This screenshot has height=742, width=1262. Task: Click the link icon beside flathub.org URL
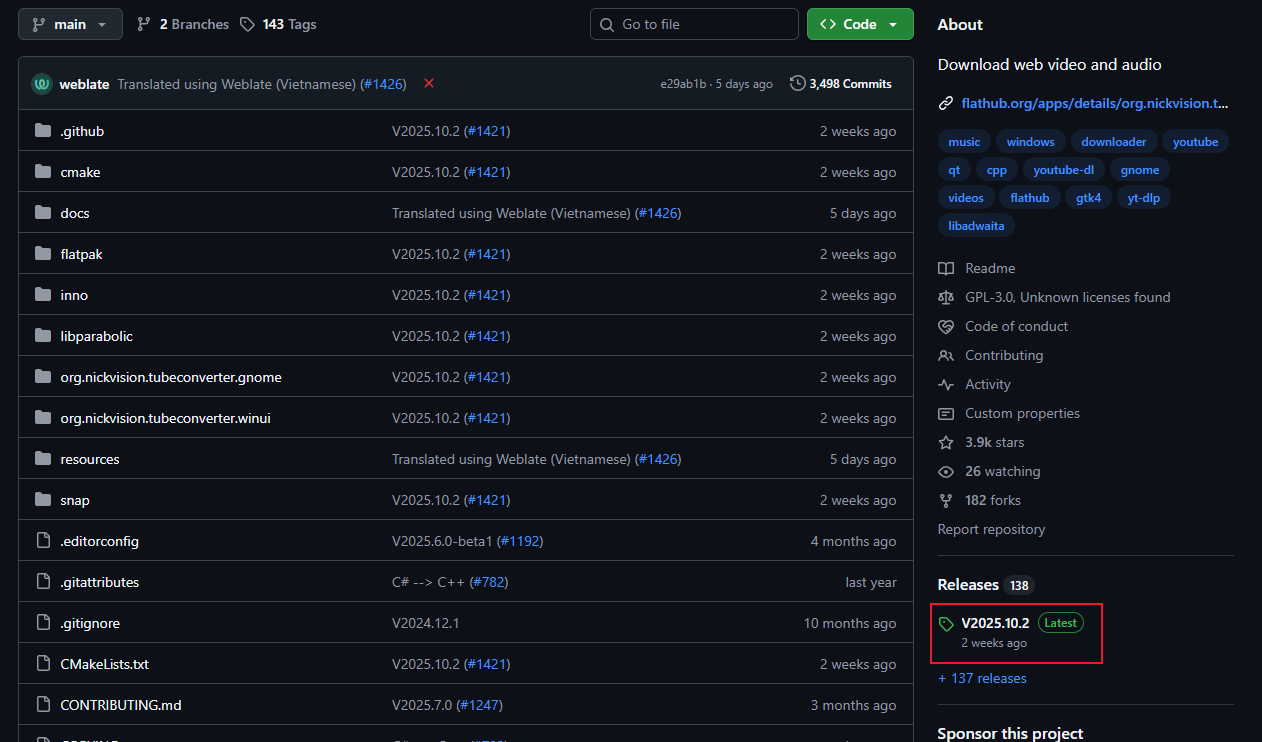(946, 103)
